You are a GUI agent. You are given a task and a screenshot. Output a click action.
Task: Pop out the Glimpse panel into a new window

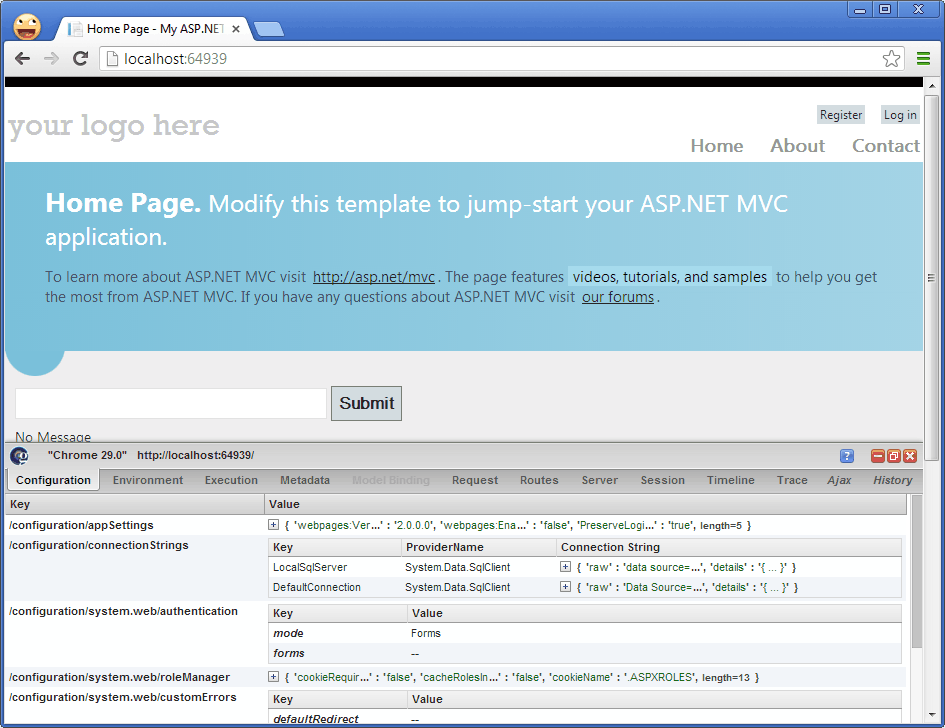point(893,456)
